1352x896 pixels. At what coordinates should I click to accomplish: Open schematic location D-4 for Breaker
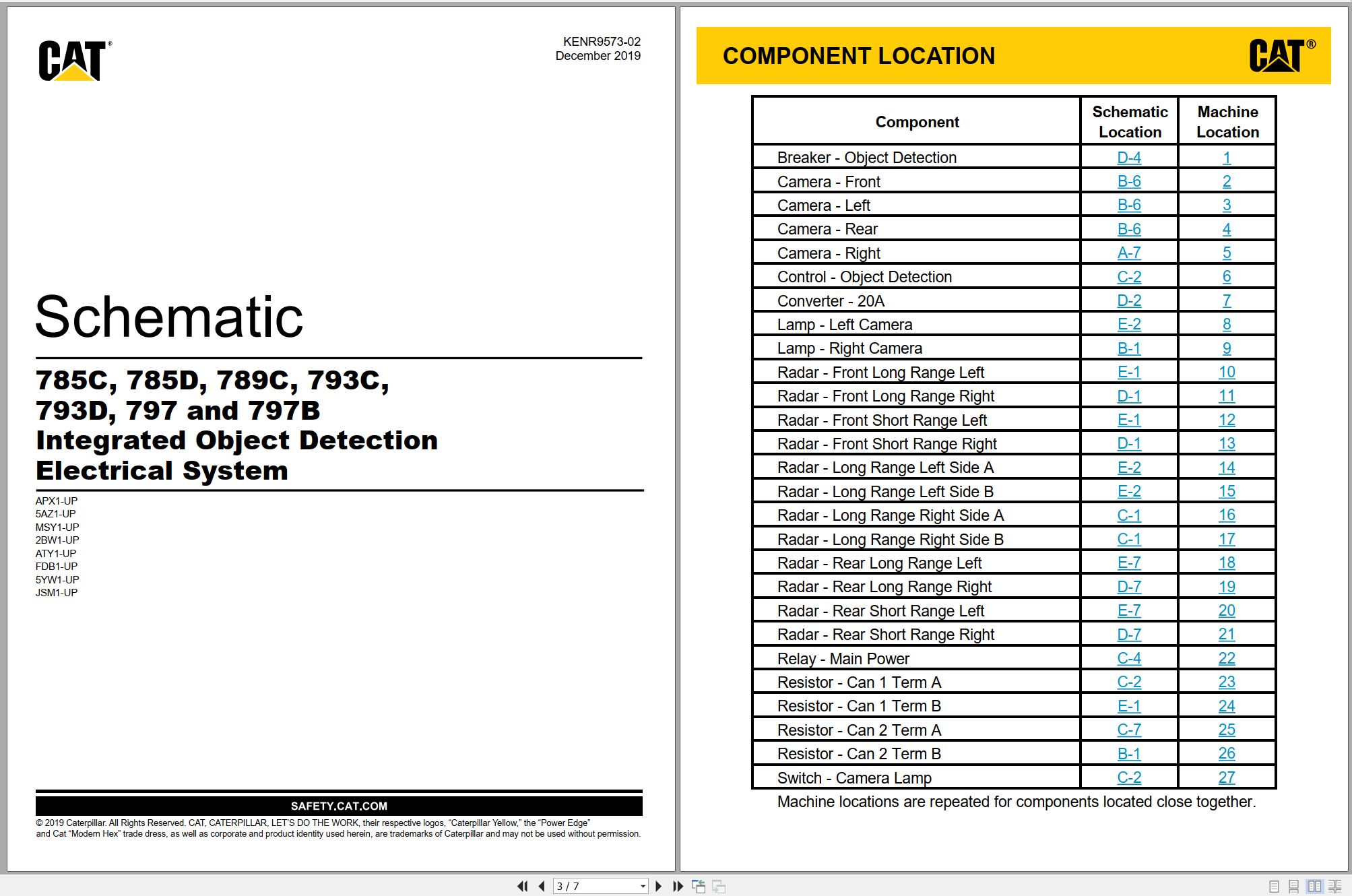pos(1129,158)
